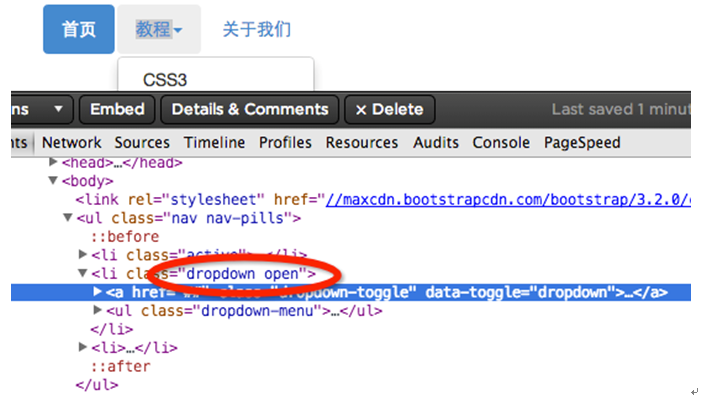Switch to the Console tab
This screenshot has height=404, width=712.
(501, 143)
